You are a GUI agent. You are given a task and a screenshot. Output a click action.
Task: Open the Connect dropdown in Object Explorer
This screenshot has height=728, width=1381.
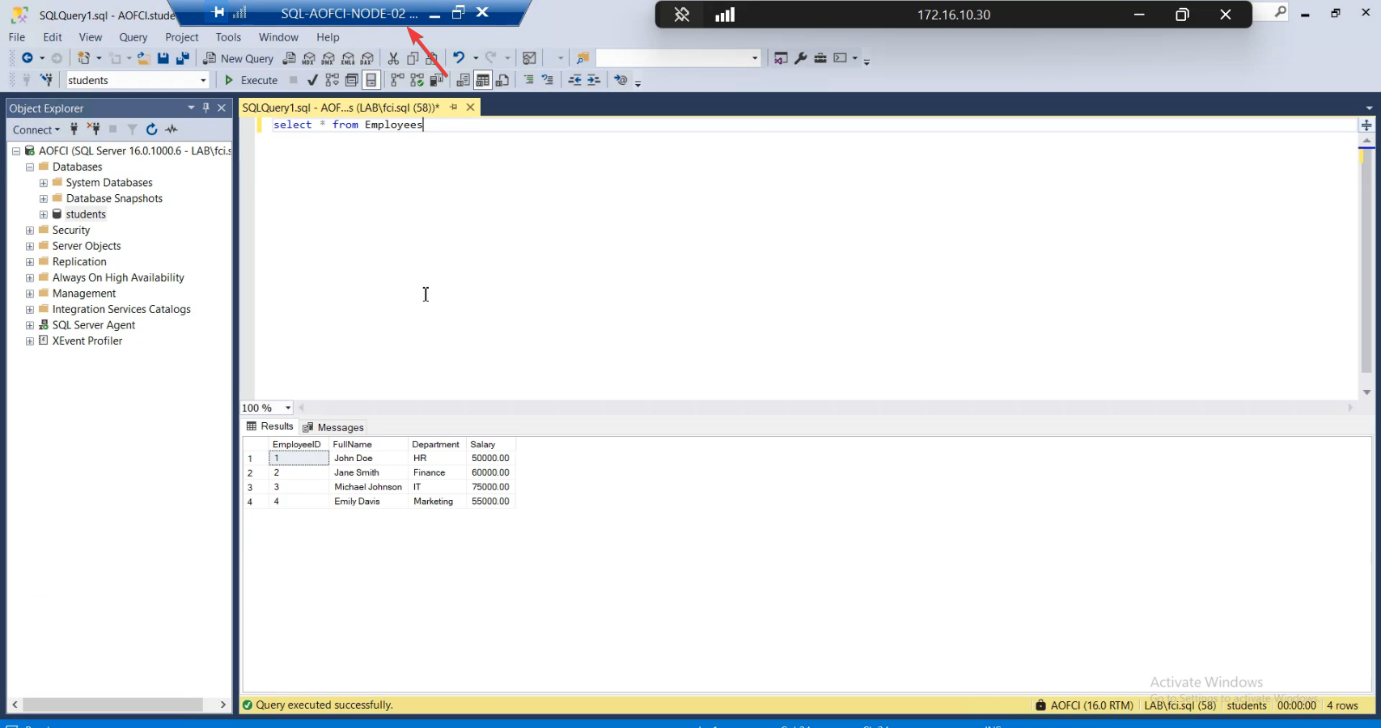pos(36,129)
